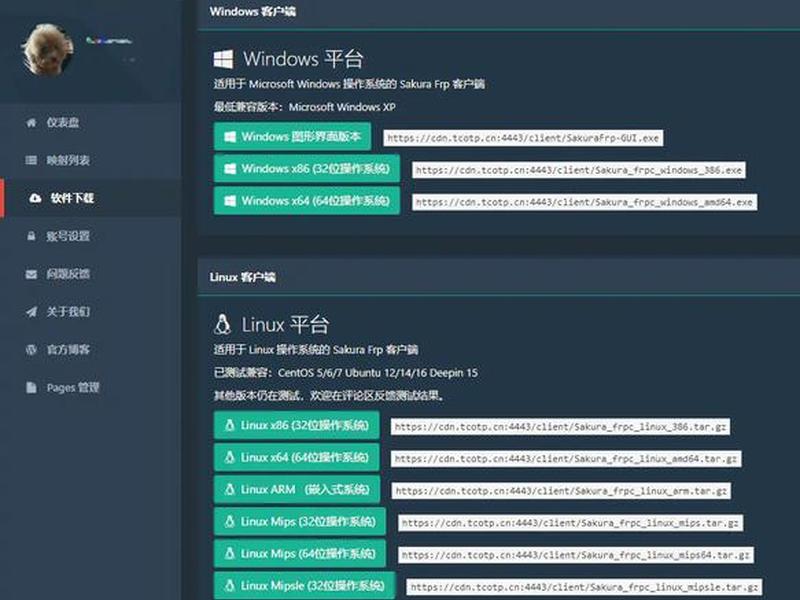Click the large Windows logo by Windows 平台
This screenshot has width=800, height=600.
(223, 59)
